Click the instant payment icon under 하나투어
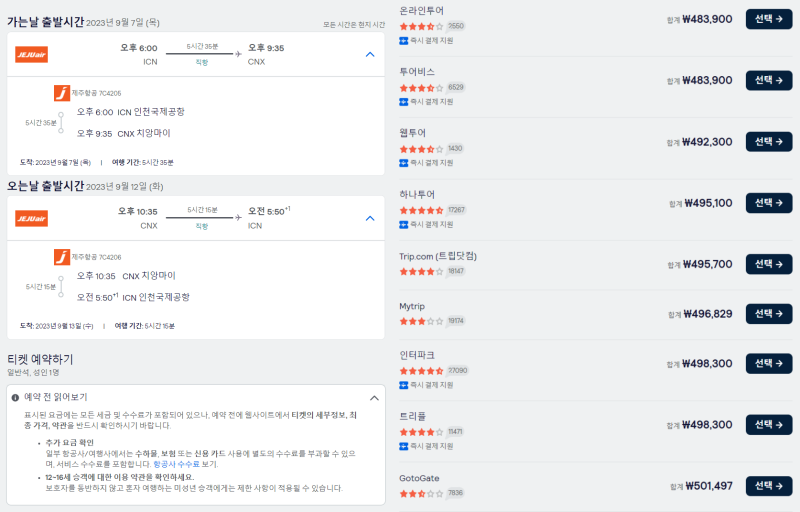Image resolution: width=800 pixels, height=512 pixels. (404, 224)
